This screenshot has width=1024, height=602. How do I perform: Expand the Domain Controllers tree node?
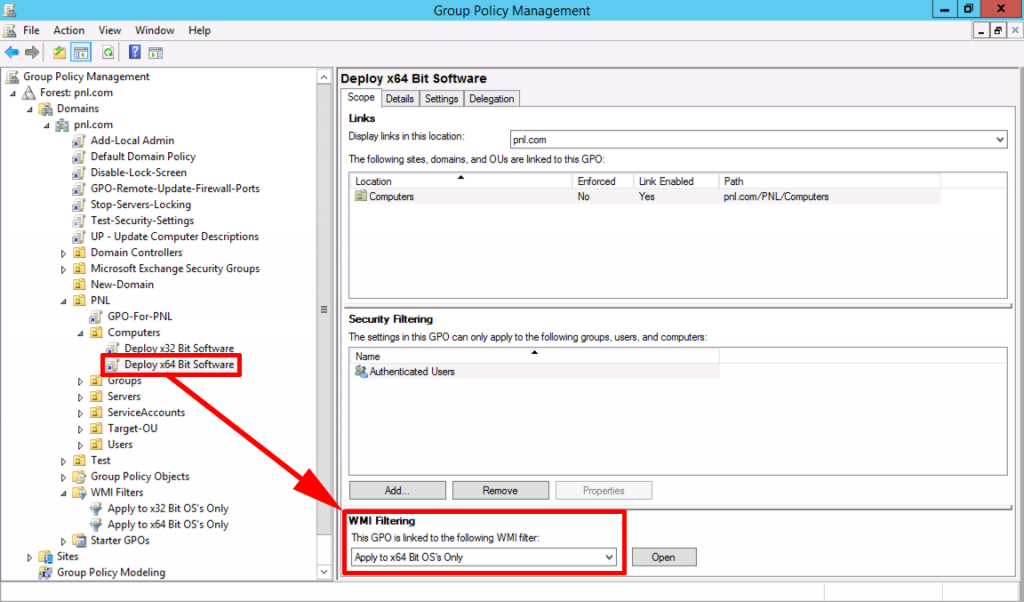(64, 252)
